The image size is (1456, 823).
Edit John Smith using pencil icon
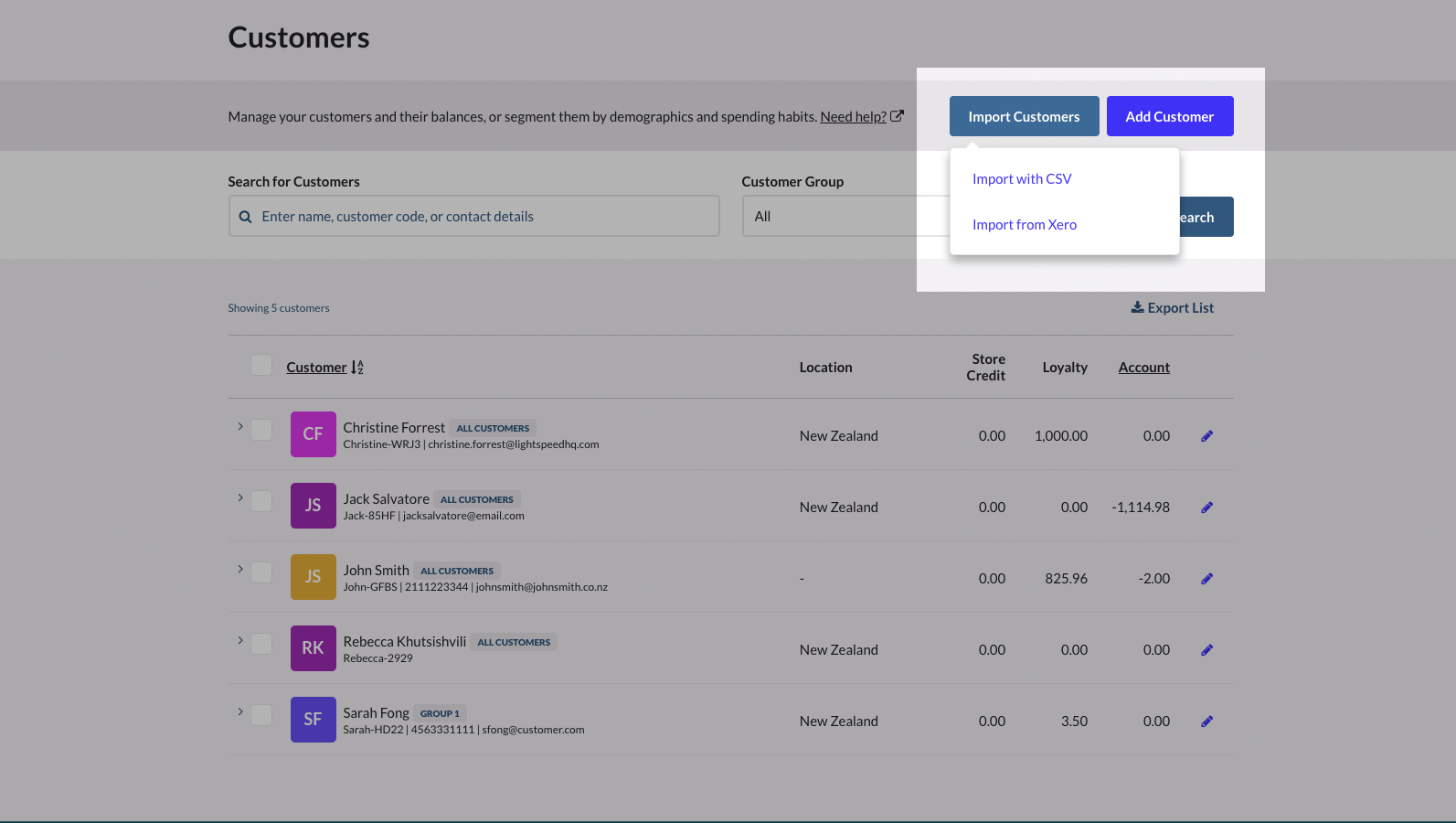click(x=1206, y=579)
